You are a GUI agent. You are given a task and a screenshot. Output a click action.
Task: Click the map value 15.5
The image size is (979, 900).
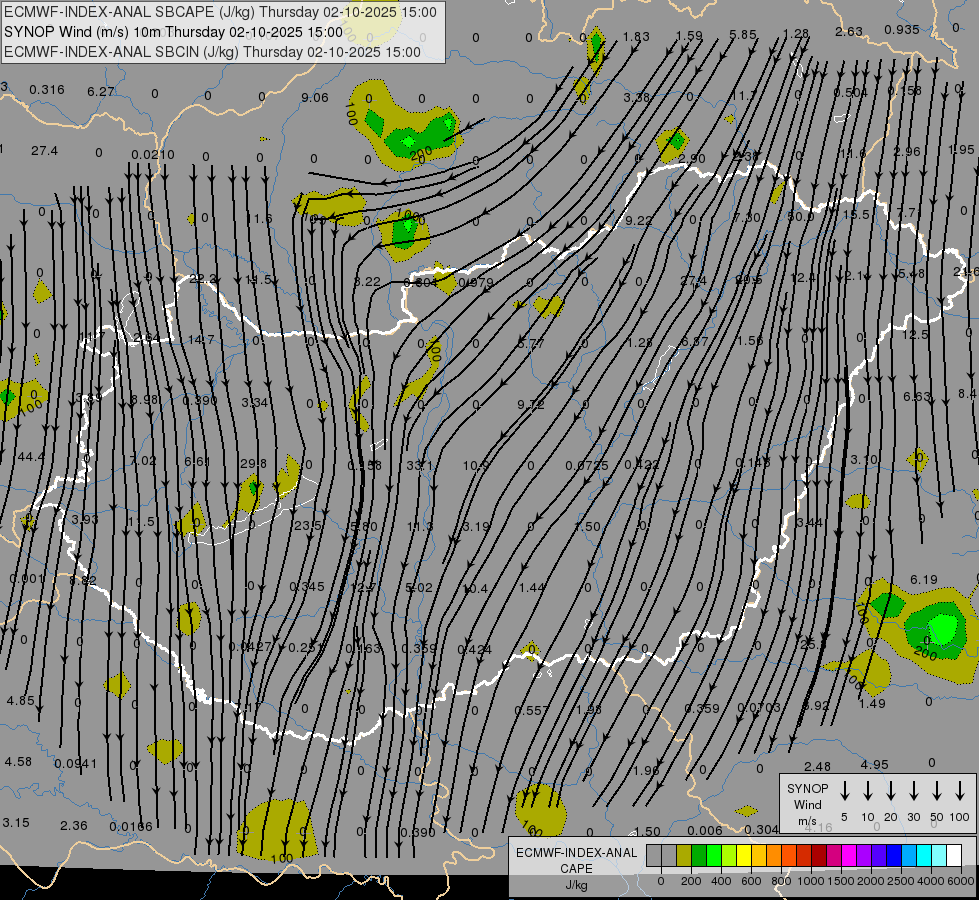pos(856,214)
